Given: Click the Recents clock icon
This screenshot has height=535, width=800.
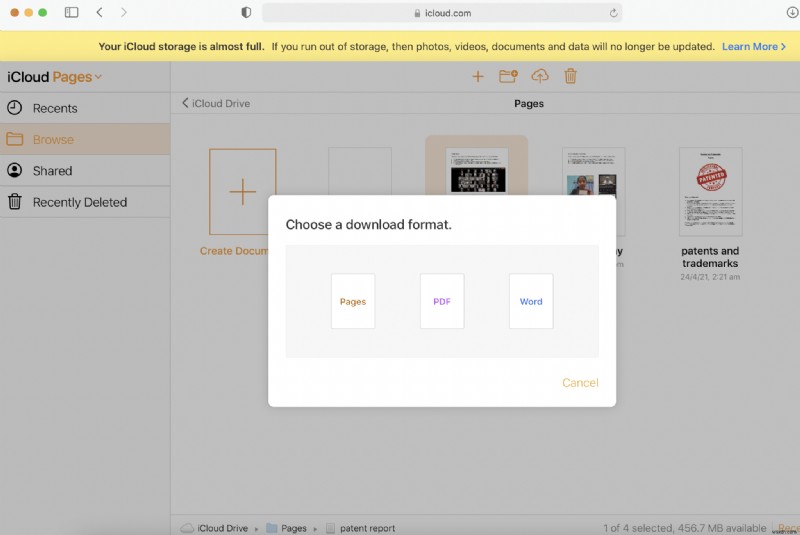Looking at the screenshot, I should (15, 108).
